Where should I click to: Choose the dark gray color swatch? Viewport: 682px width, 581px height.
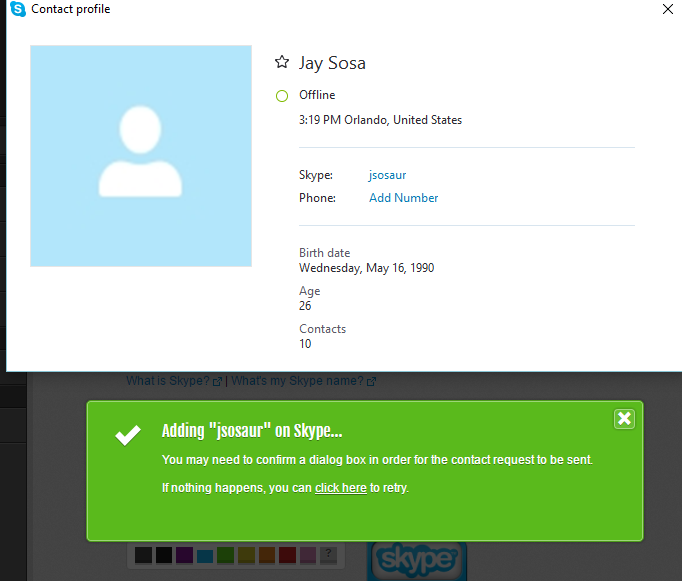(144, 555)
